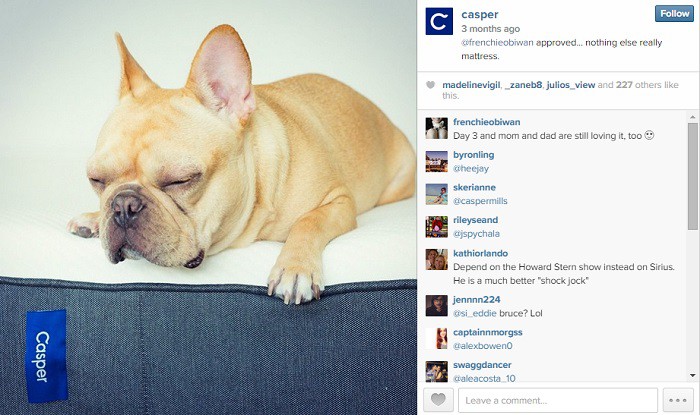Click the skerianne commenter name

474,187
